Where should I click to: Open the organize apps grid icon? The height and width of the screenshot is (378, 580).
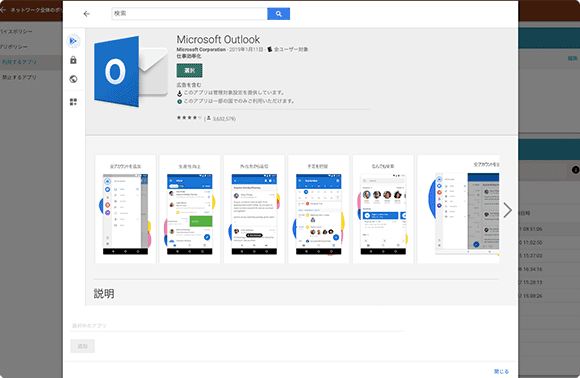73,102
